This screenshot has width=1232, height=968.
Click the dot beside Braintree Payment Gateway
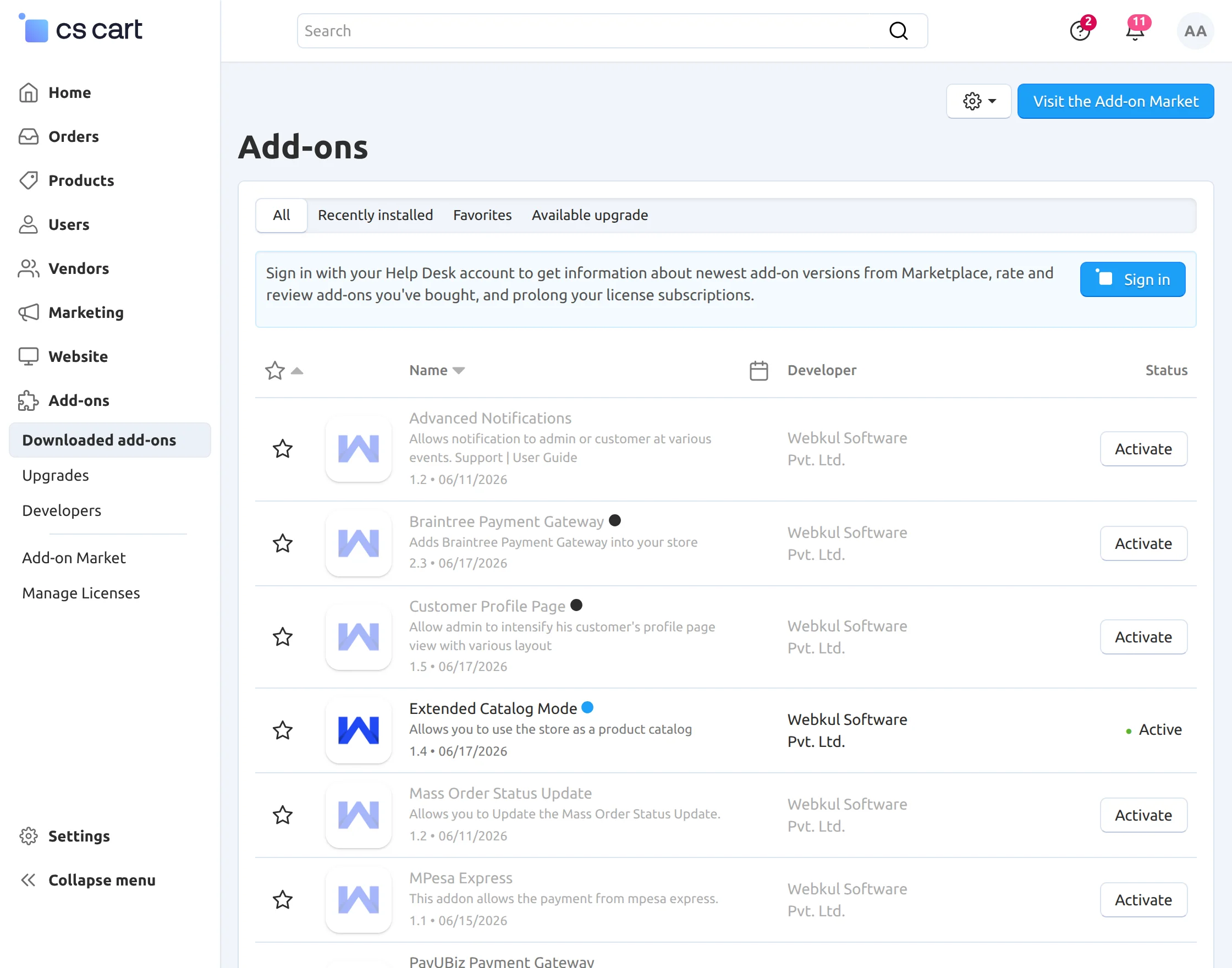coord(615,520)
